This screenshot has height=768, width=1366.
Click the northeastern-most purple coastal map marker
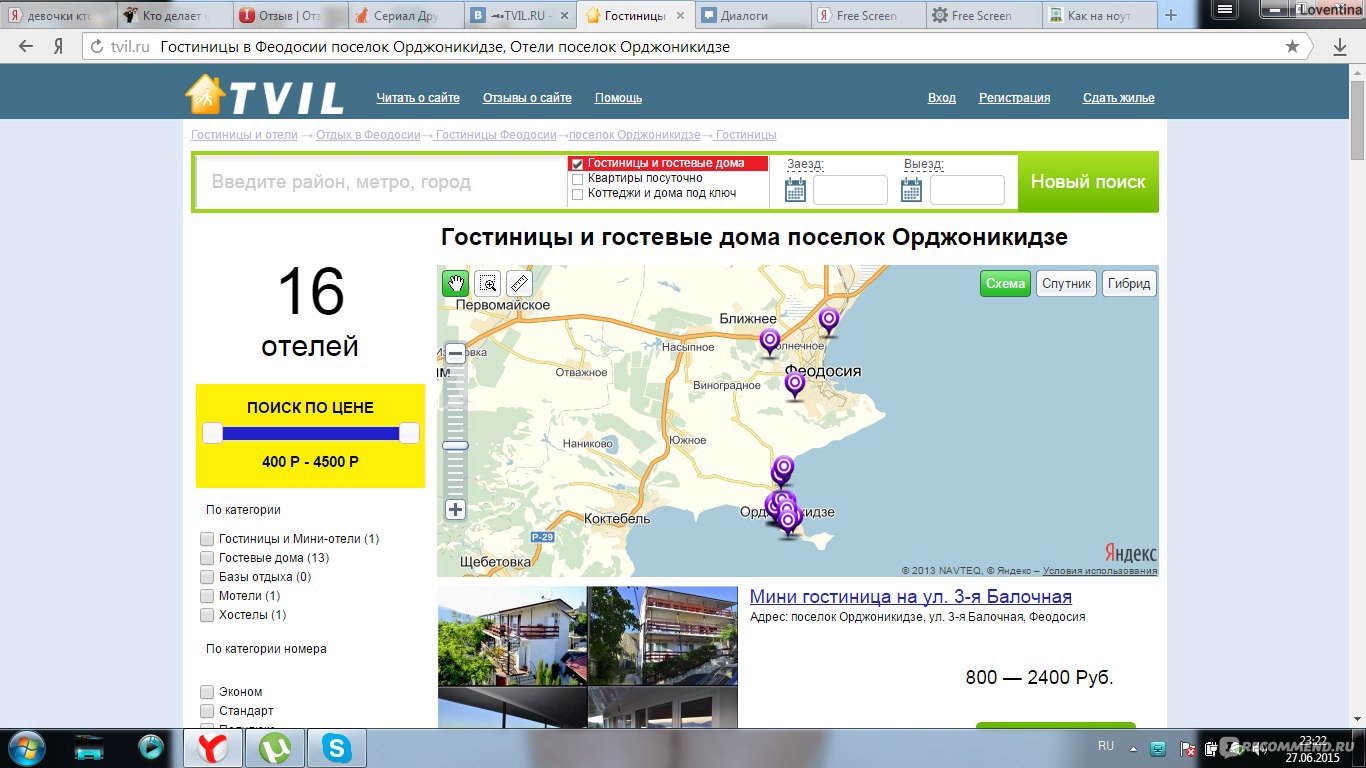(x=829, y=321)
